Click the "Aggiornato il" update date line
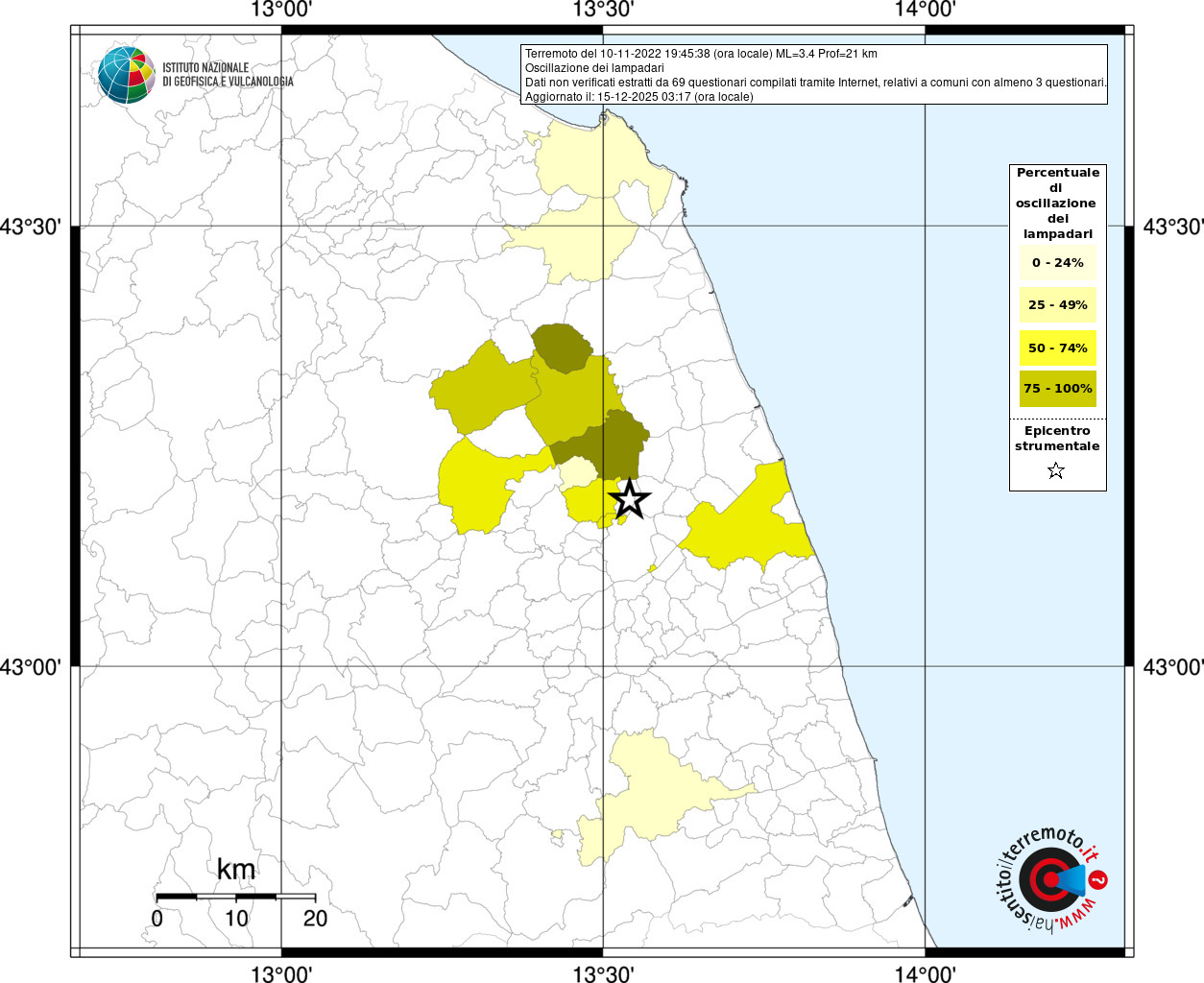 pos(638,97)
